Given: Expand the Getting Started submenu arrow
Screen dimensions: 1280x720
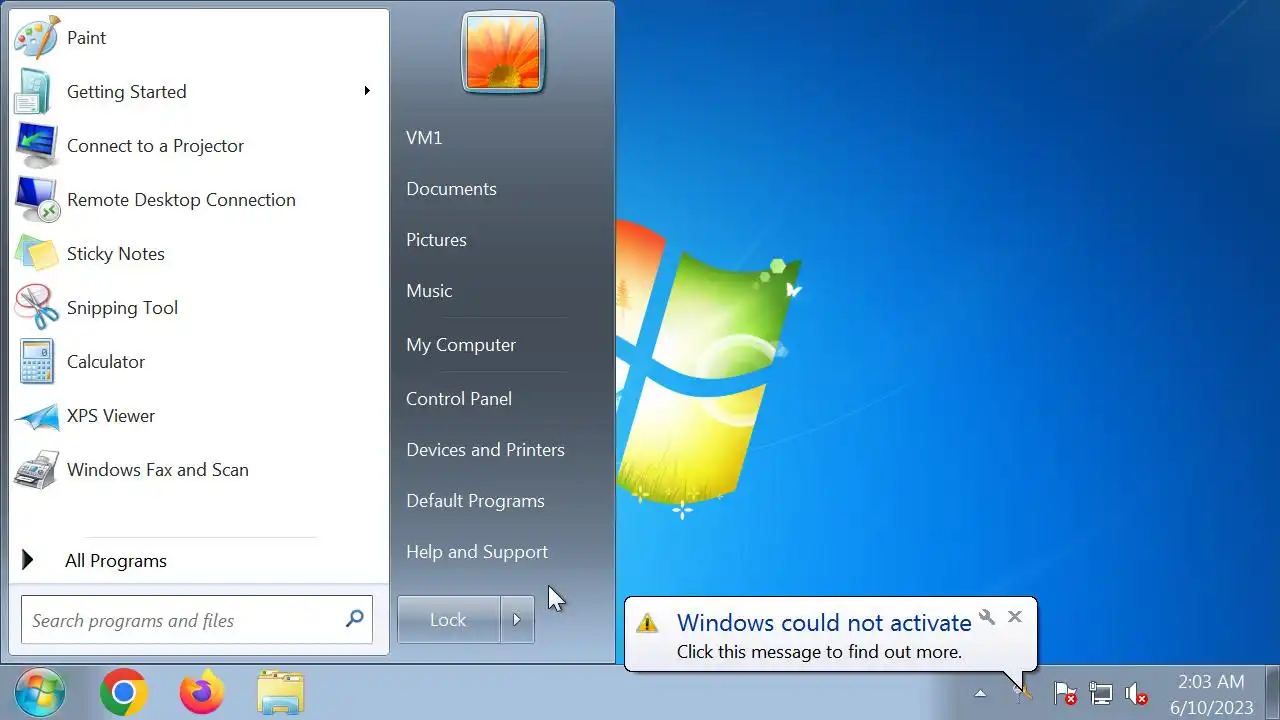Looking at the screenshot, I should tap(367, 91).
